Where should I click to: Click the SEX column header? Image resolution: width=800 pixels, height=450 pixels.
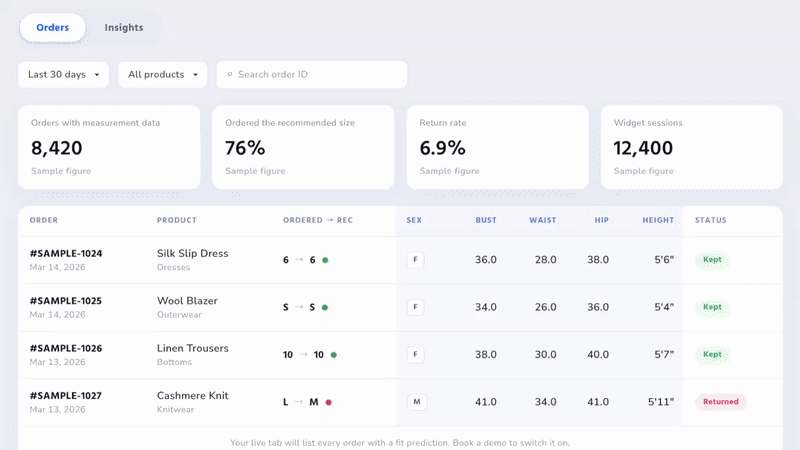414,220
